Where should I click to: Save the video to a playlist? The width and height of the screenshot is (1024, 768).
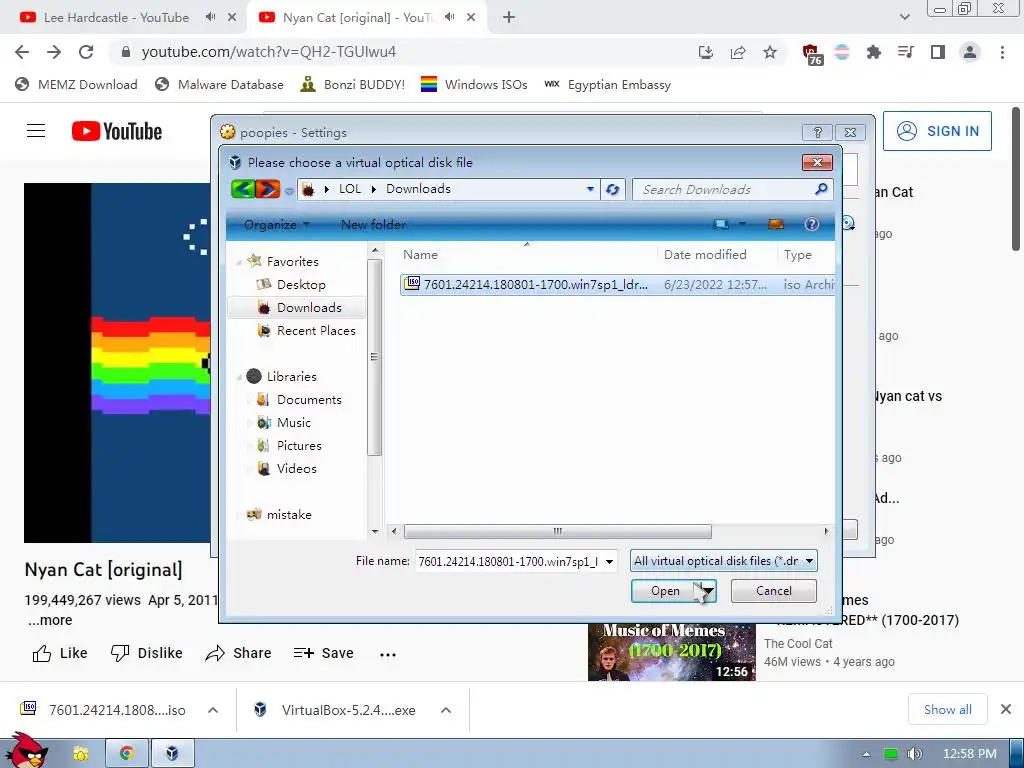(324, 653)
